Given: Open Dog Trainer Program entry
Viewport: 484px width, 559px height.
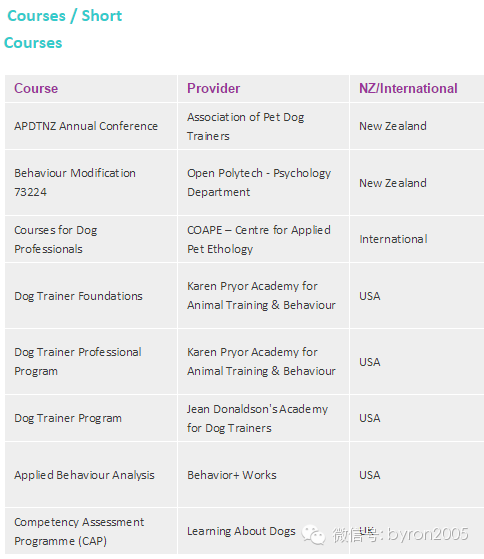Looking at the screenshot, I should pyautogui.click(x=68, y=418).
